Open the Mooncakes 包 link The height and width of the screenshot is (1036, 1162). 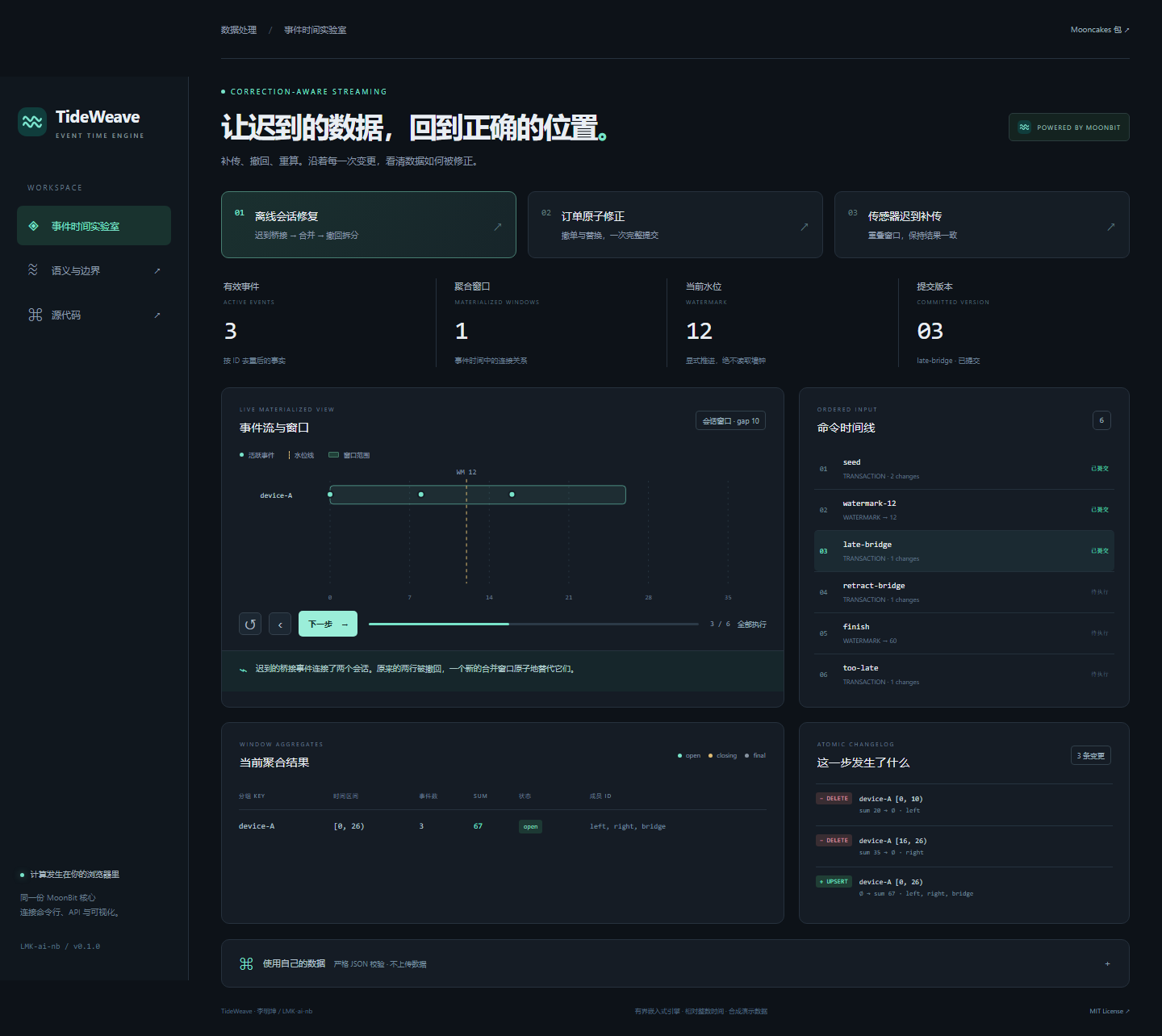click(x=1100, y=30)
